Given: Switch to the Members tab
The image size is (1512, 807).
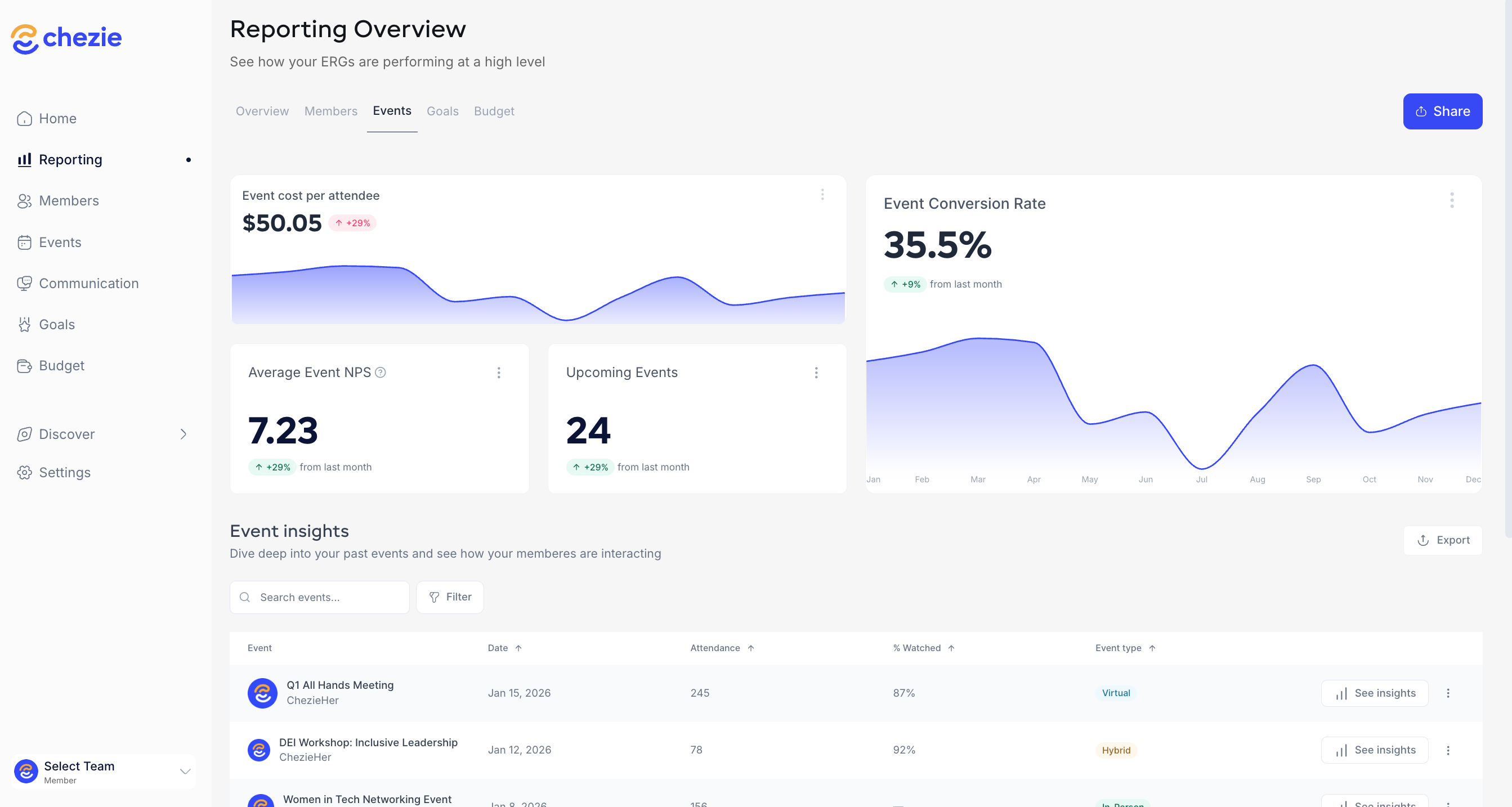Looking at the screenshot, I should coord(330,111).
